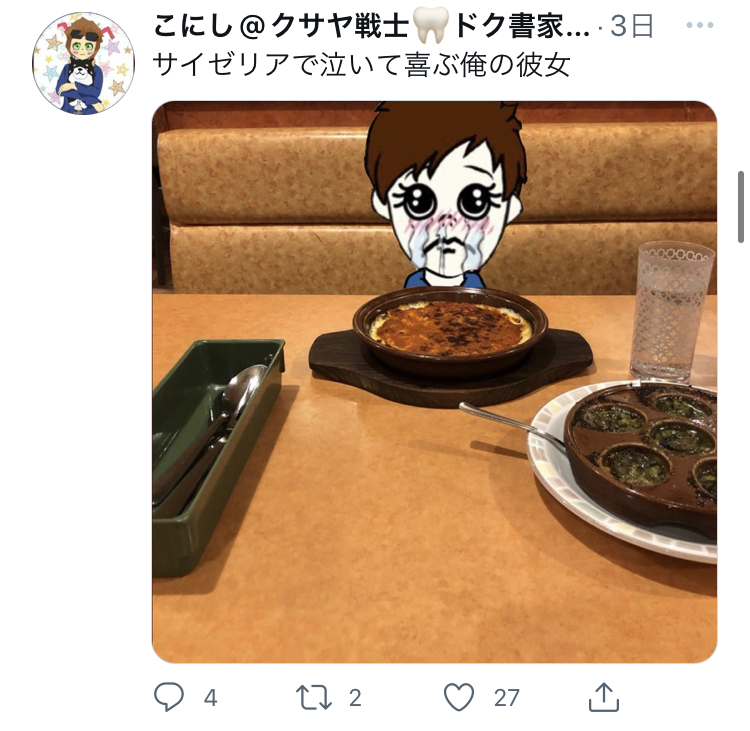Click the retweet count 2

click(x=354, y=698)
